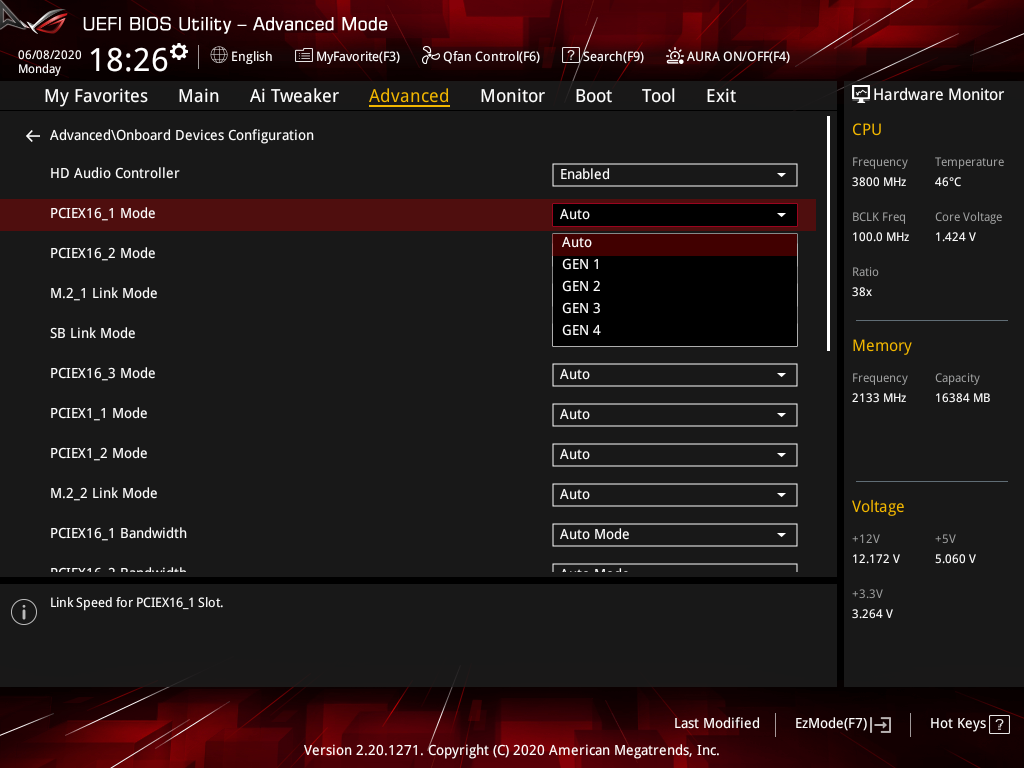Click the EzMode exit arrow icon
Viewport: 1024px width, 768px height.
coord(881,724)
